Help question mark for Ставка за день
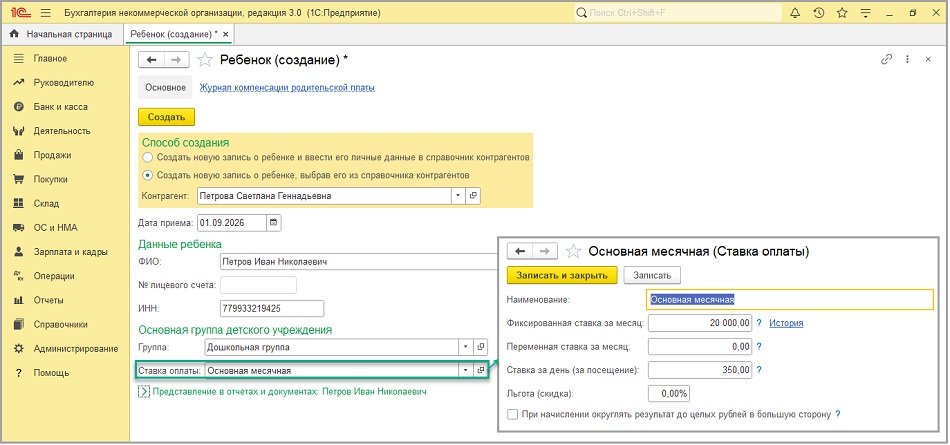 click(759, 369)
